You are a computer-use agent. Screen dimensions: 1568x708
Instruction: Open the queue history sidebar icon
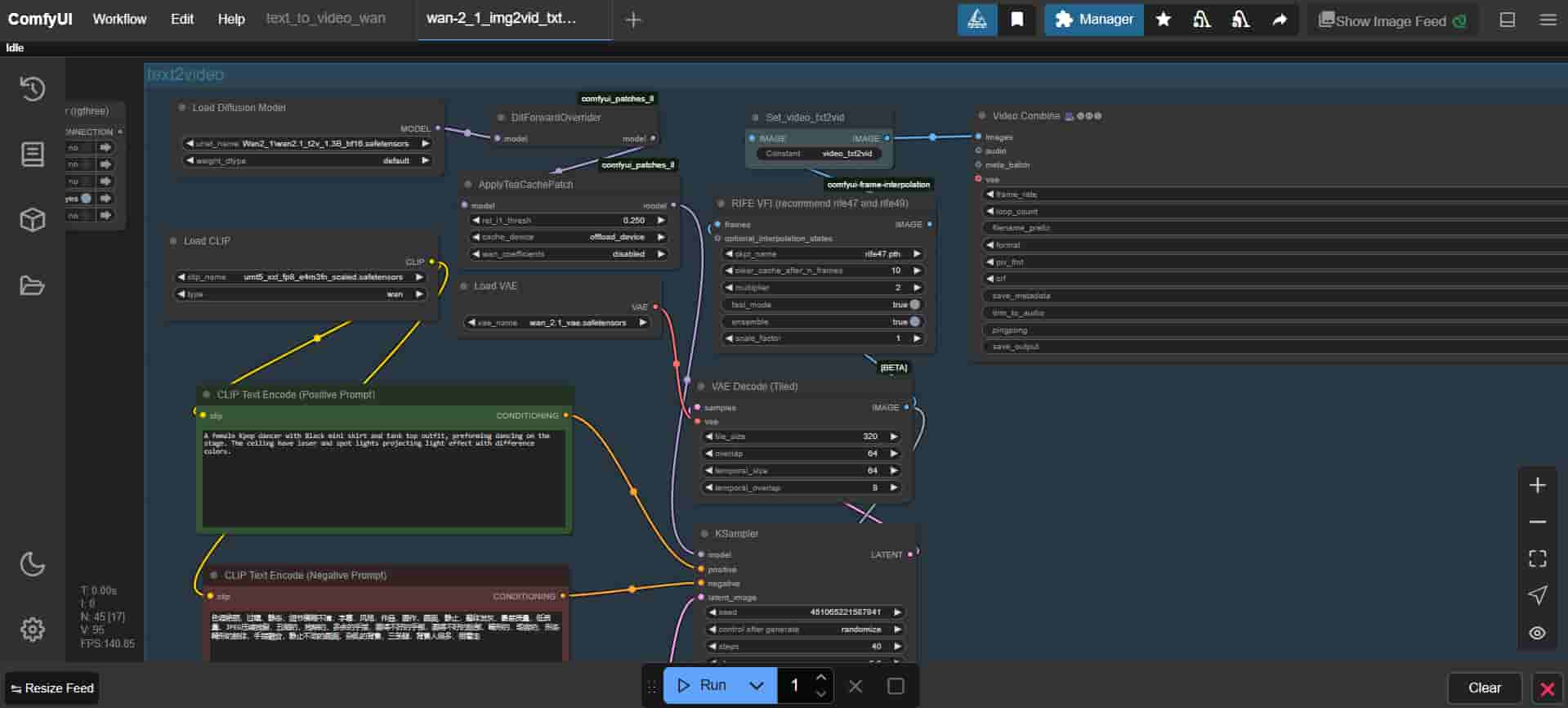[33, 88]
